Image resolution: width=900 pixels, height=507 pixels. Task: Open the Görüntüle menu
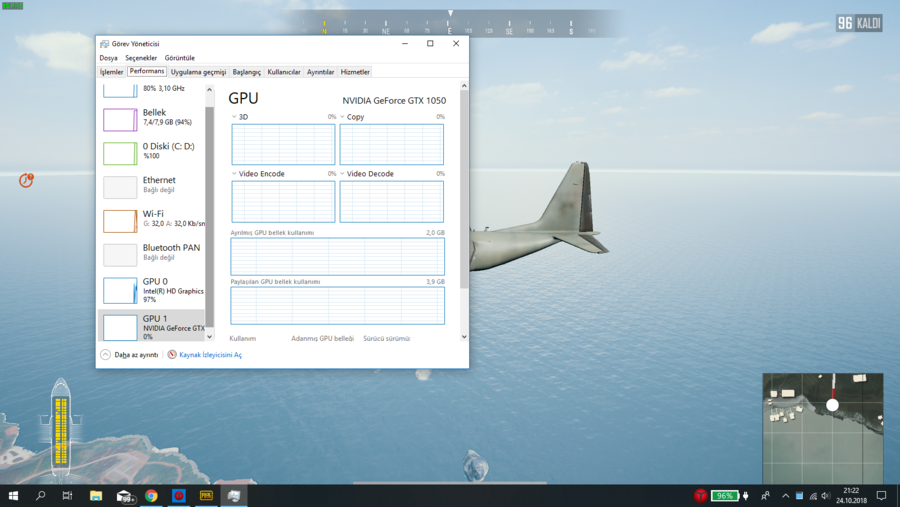point(180,58)
